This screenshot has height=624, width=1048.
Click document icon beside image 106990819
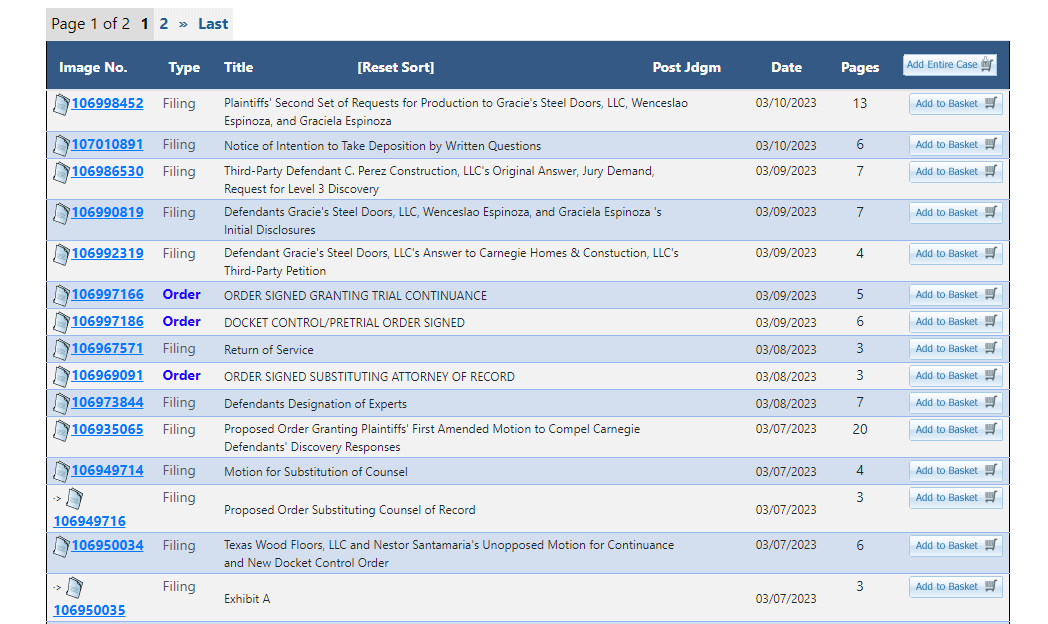point(61,213)
